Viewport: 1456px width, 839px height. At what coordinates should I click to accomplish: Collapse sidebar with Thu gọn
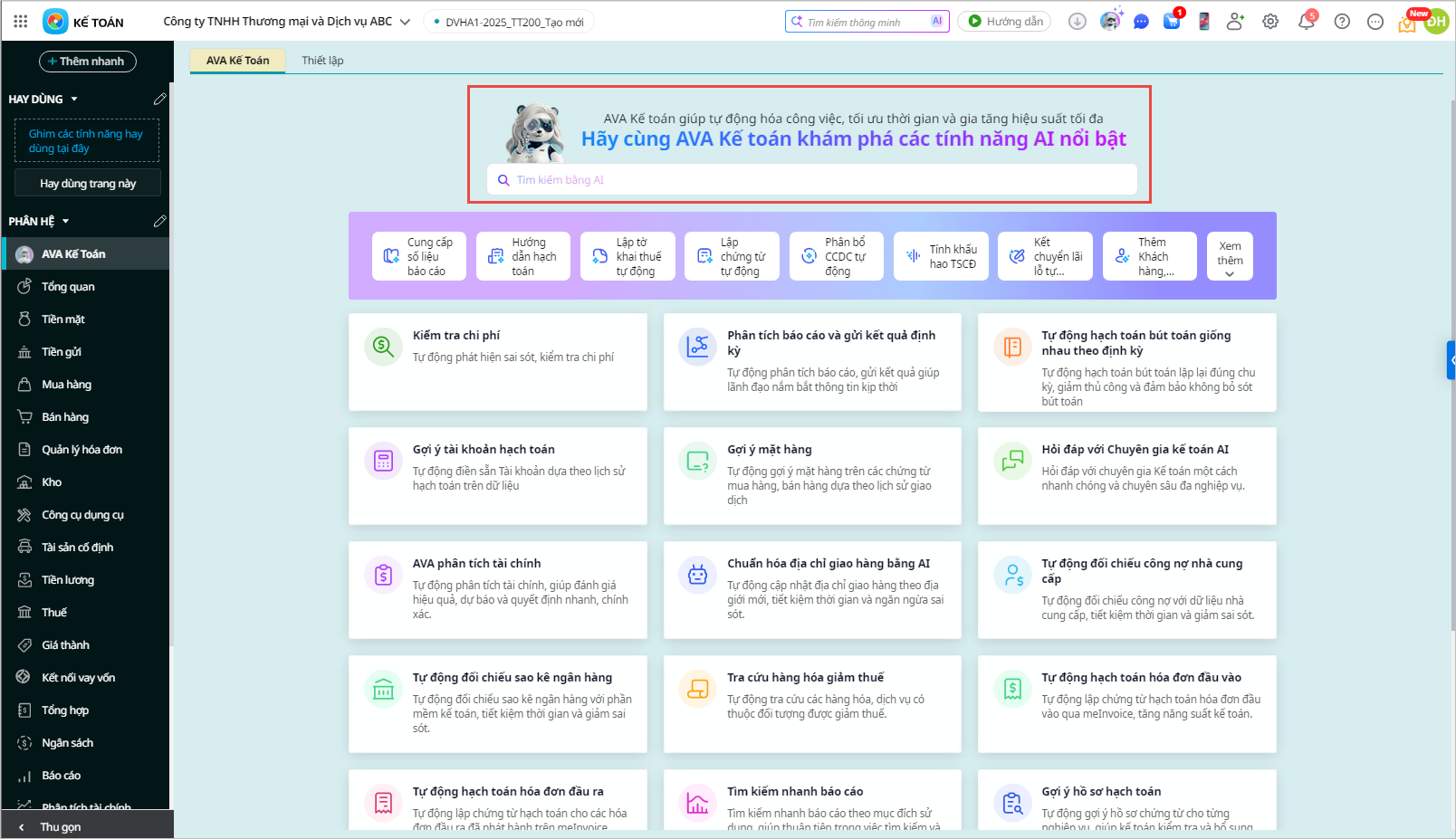pyautogui.click(x=87, y=826)
